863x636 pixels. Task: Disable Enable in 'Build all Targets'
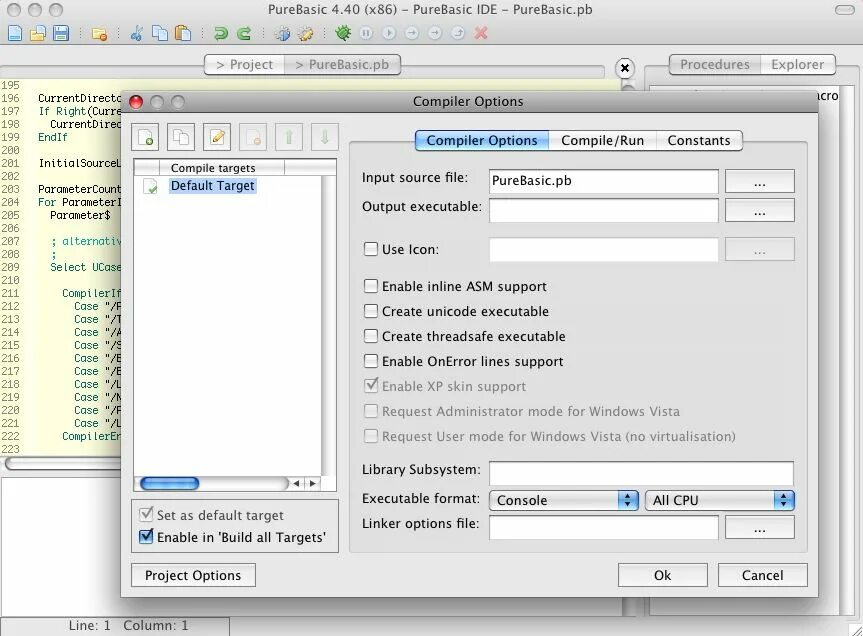(x=145, y=536)
